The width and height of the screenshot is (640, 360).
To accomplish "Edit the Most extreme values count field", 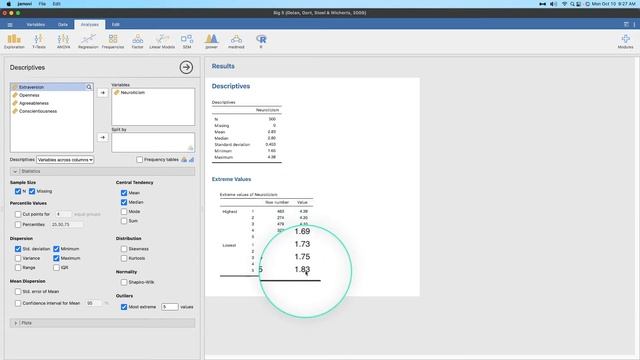I will (x=169, y=307).
